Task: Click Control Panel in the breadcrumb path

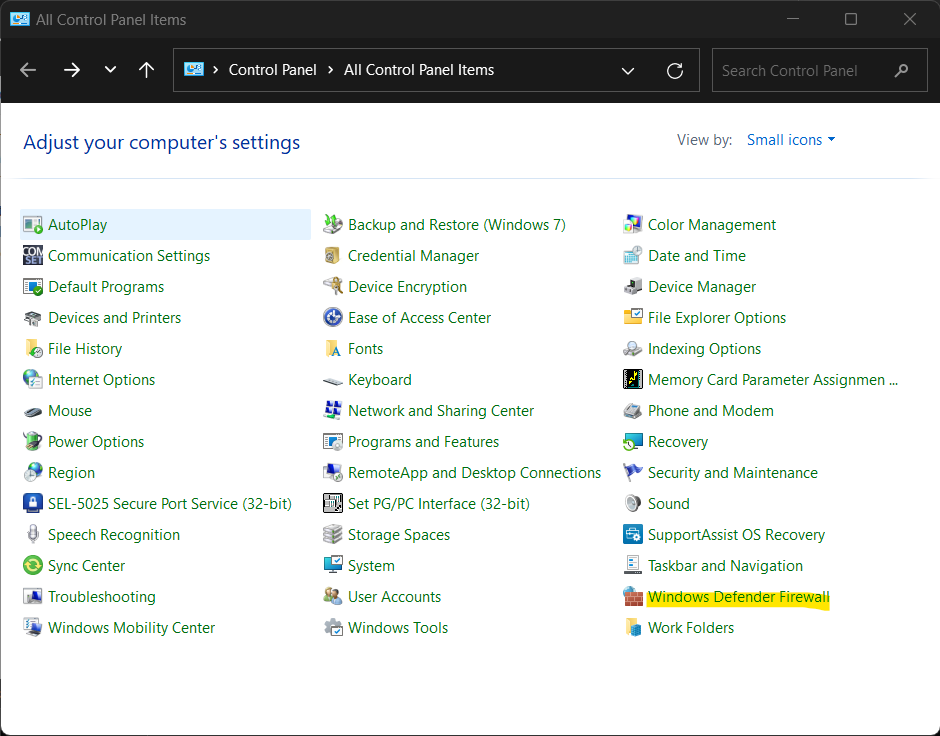Action: coord(272,70)
